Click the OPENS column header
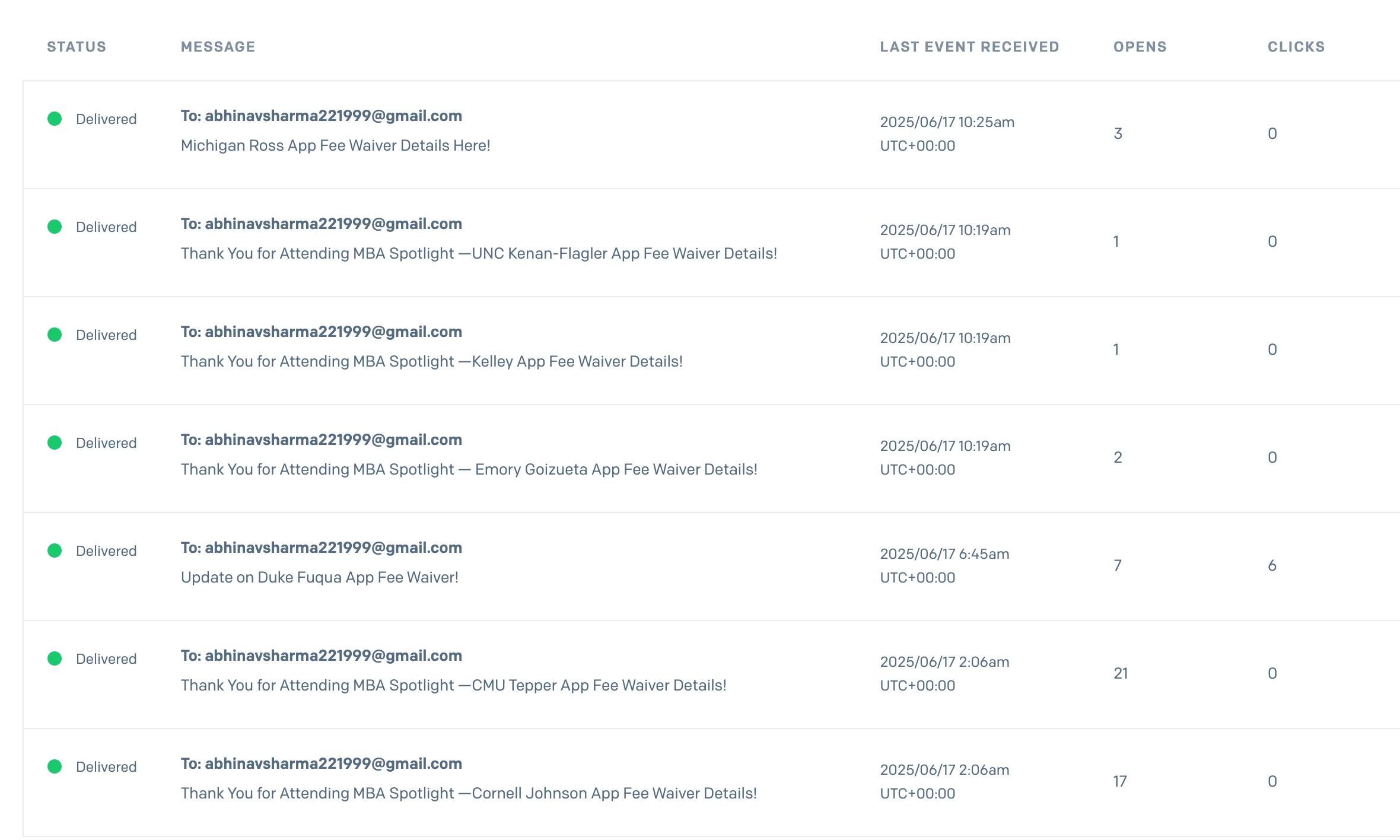The height and width of the screenshot is (840, 1400). (x=1140, y=47)
